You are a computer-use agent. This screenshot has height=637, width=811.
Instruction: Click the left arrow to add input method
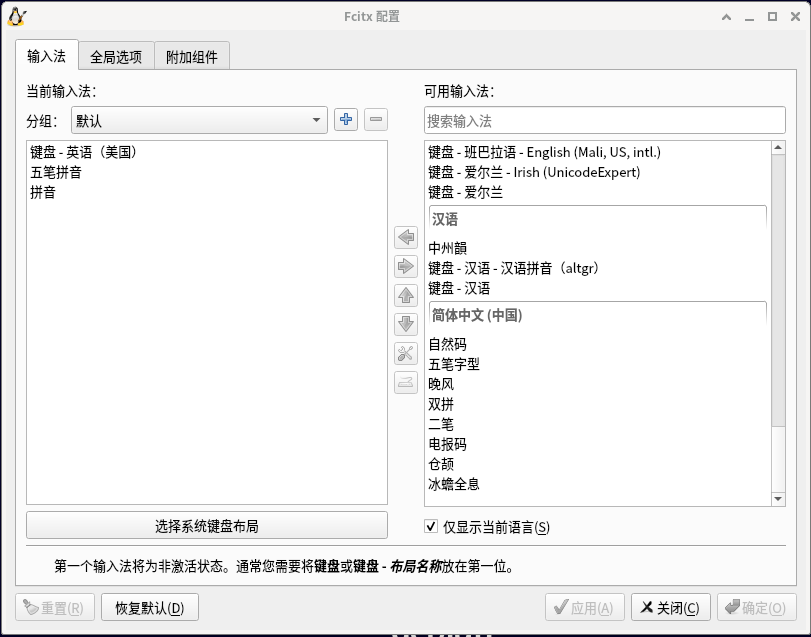point(406,237)
